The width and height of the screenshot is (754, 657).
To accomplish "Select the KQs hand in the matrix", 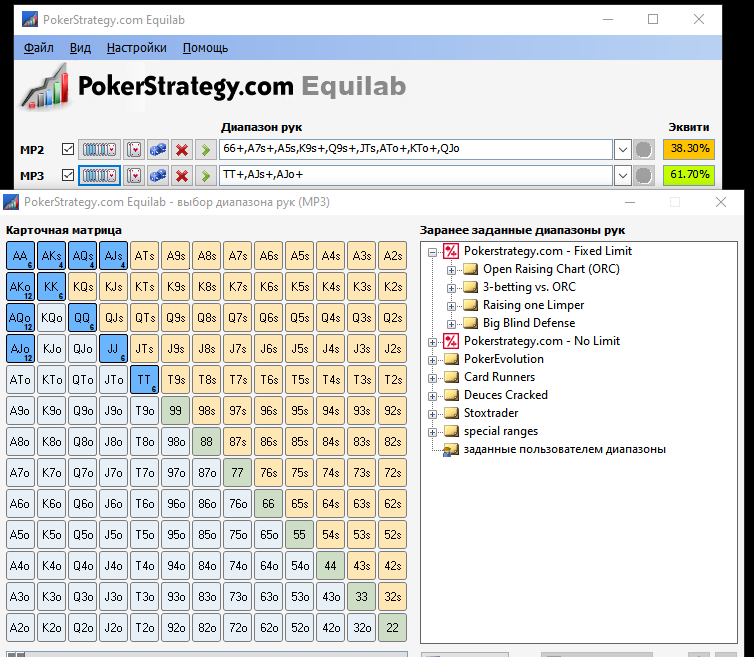I will coord(83,287).
